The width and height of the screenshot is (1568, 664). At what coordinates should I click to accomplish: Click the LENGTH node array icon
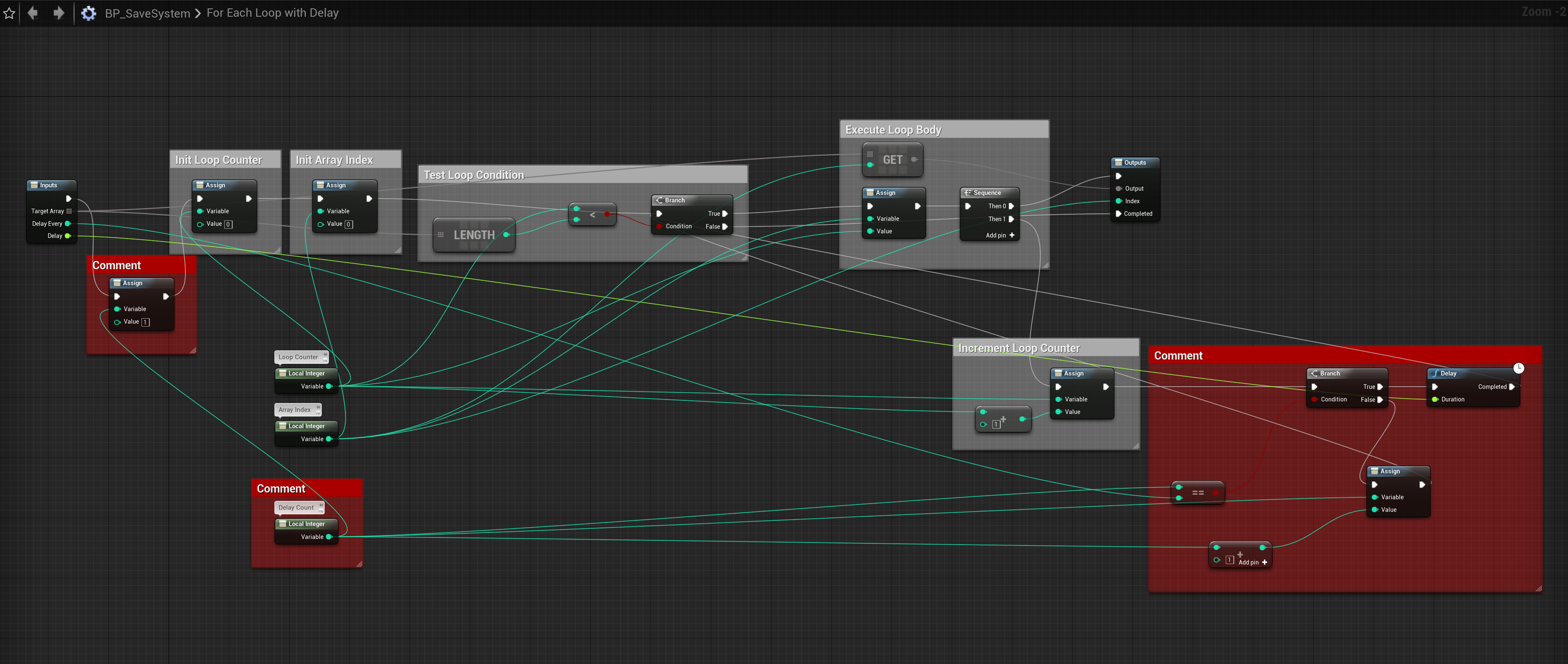point(441,235)
